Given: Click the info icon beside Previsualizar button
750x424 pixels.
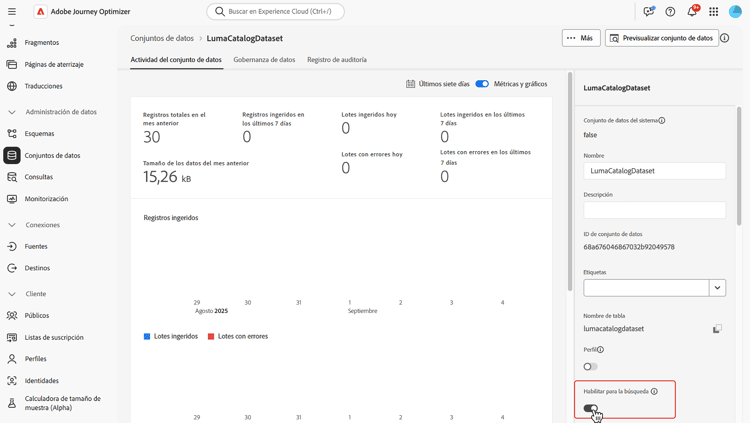Looking at the screenshot, I should 725,38.
